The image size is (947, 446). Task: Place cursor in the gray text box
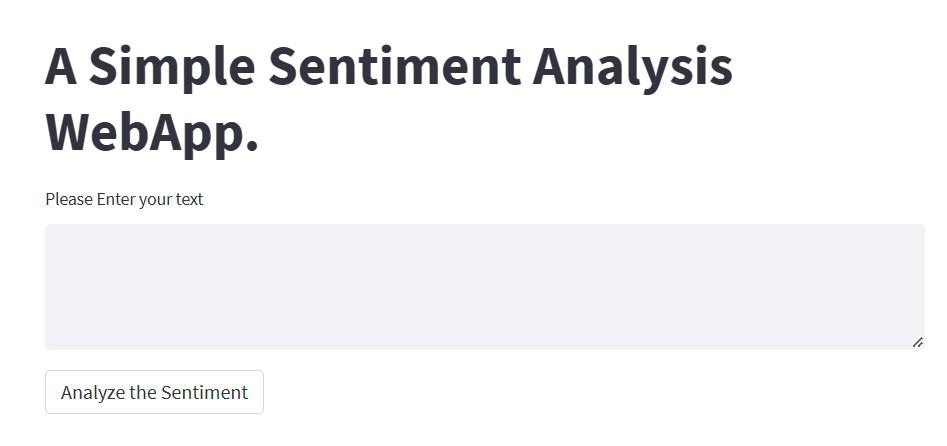click(x=484, y=287)
